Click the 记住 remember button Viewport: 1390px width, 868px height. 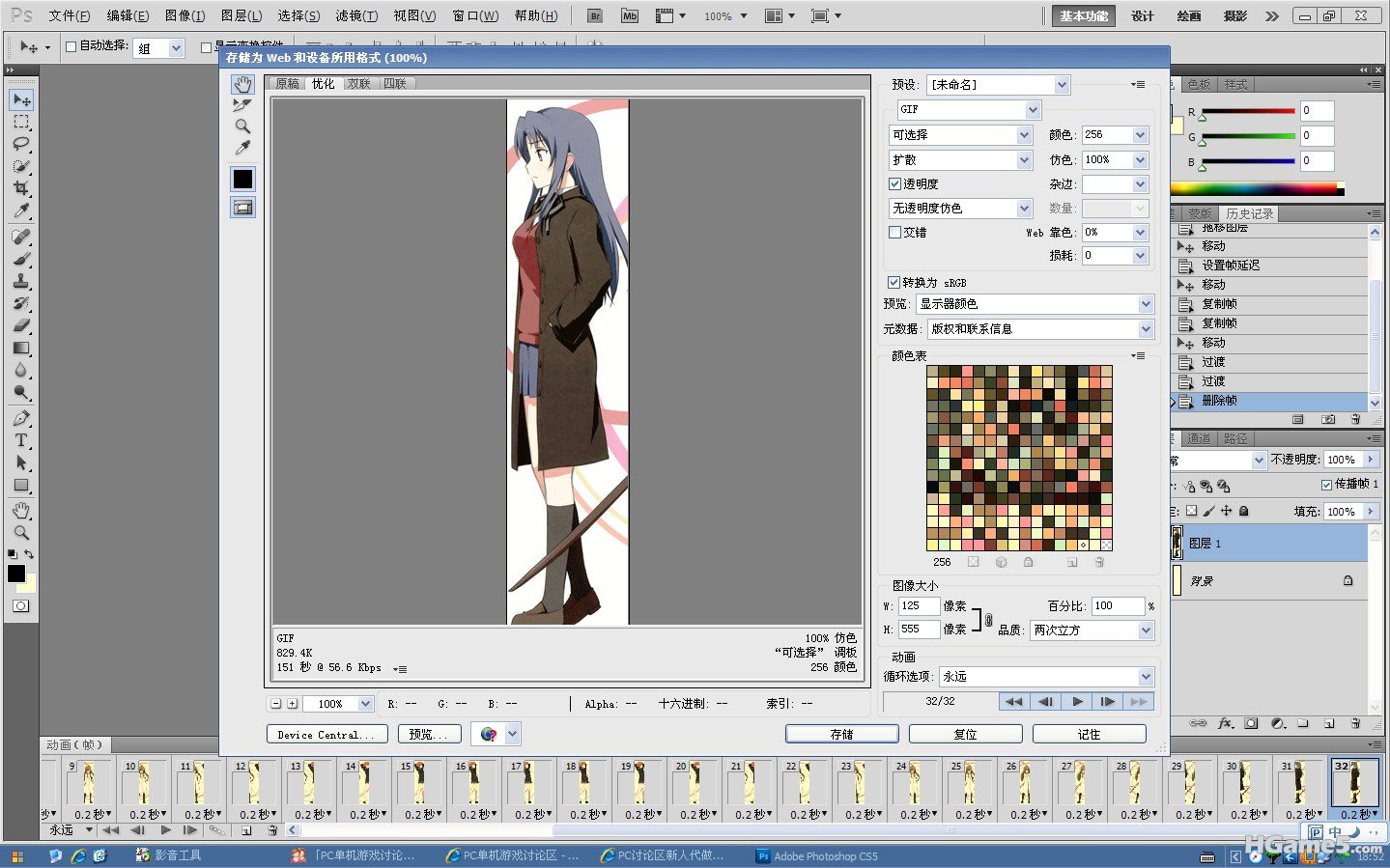[1090, 734]
